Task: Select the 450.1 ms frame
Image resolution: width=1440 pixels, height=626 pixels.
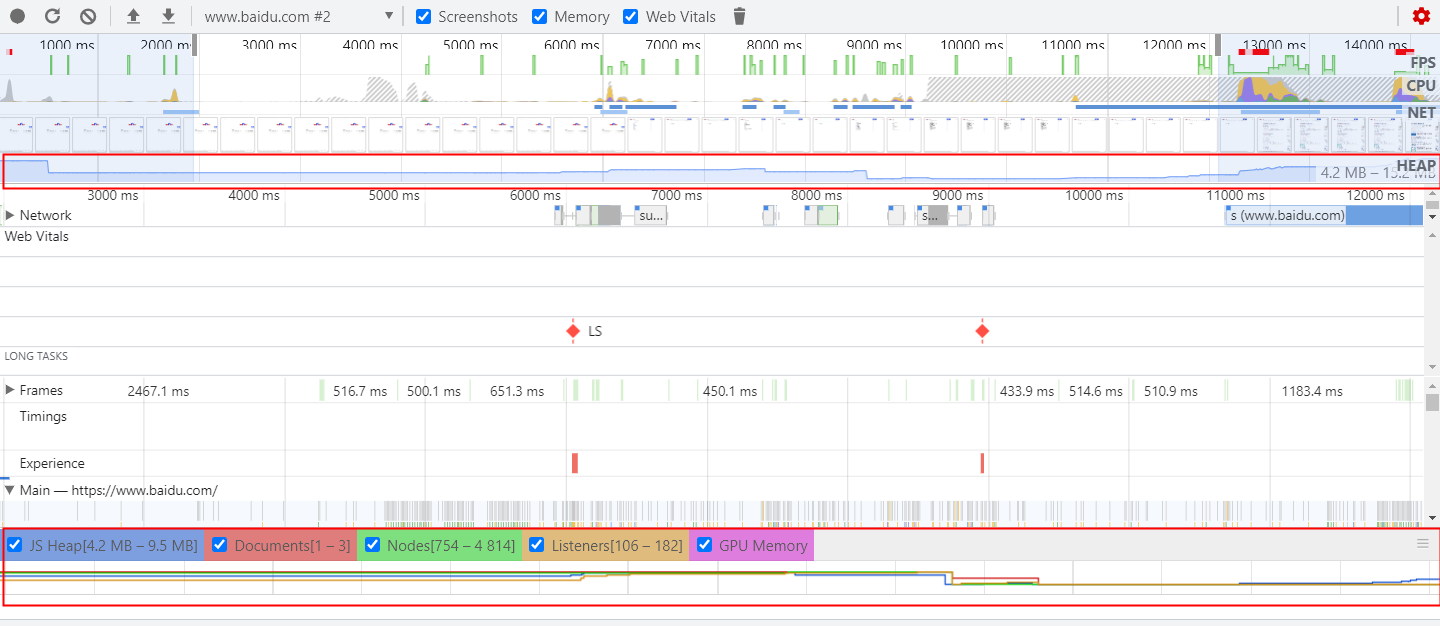Action: [730, 391]
